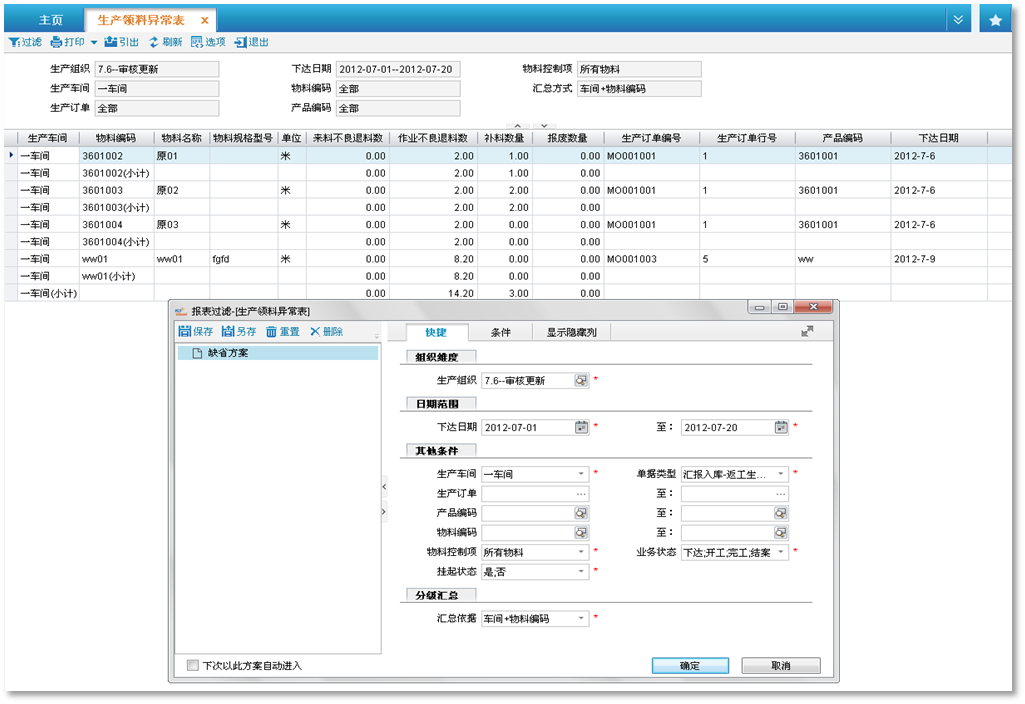1025x704 pixels.
Task: Open the 打印 print dropdown arrow
Action: (x=94, y=42)
